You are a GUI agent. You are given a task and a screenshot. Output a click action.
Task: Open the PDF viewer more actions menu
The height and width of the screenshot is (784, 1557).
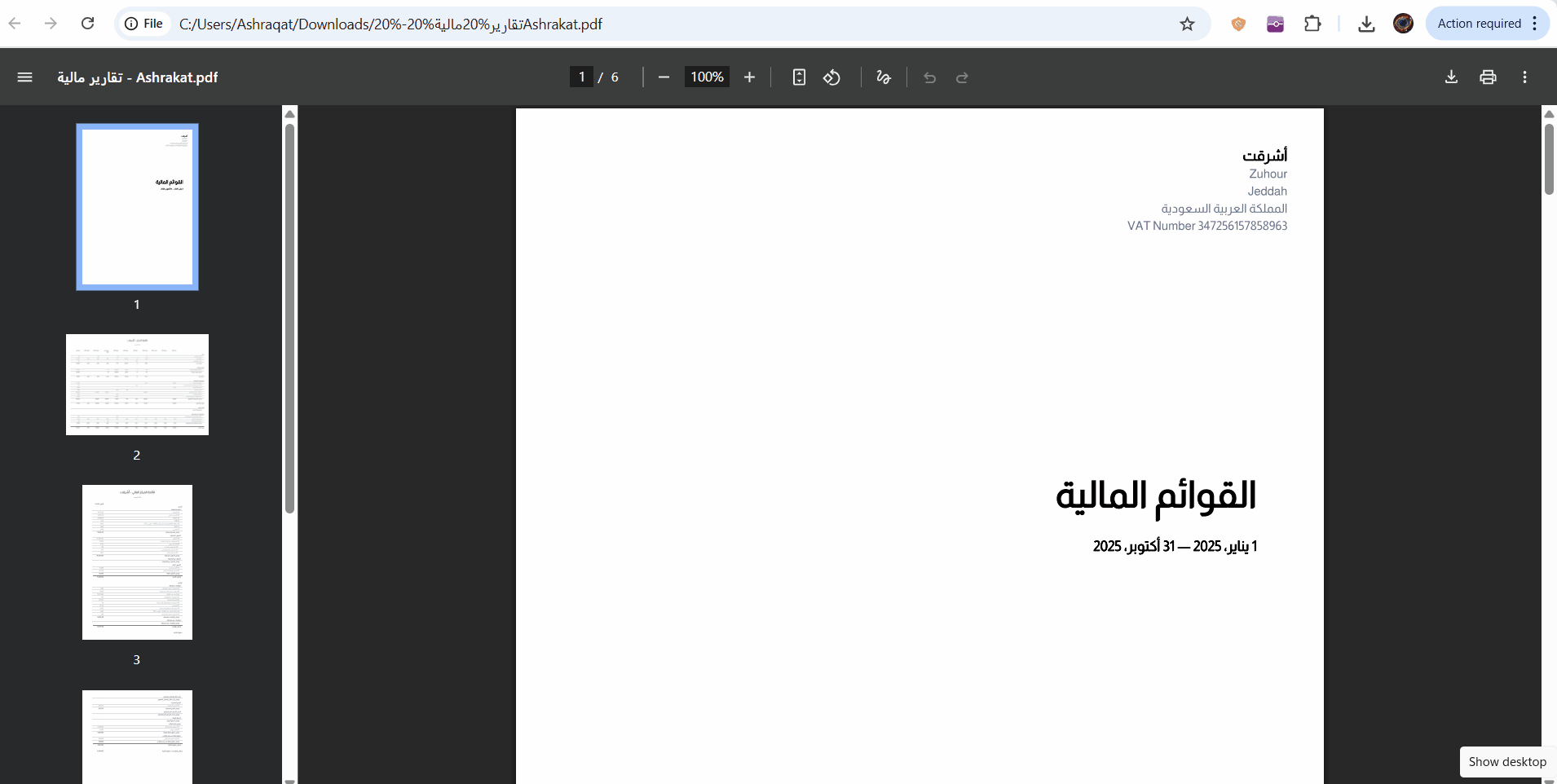click(x=1524, y=77)
